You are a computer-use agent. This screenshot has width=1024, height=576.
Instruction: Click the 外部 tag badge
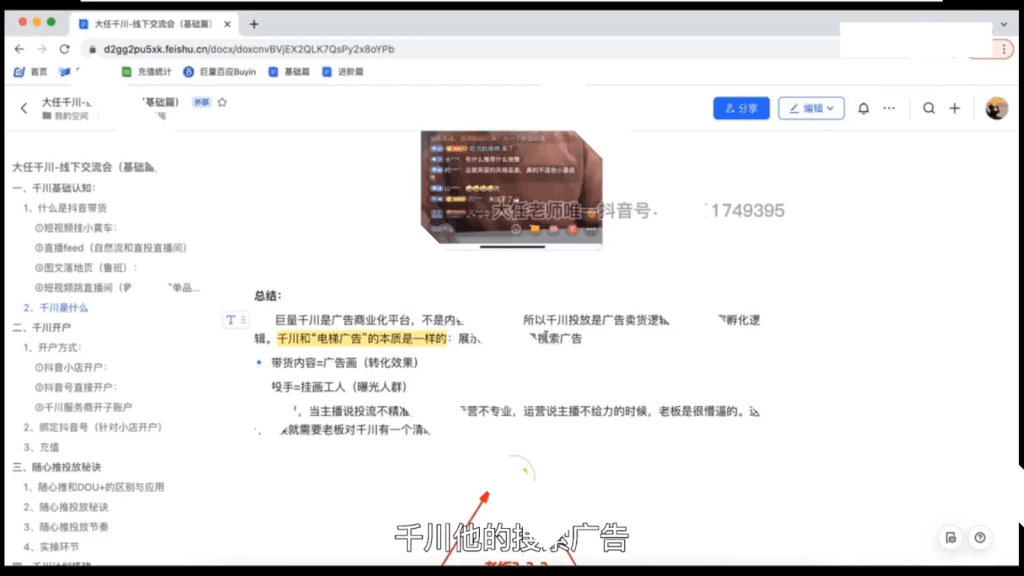coord(201,103)
